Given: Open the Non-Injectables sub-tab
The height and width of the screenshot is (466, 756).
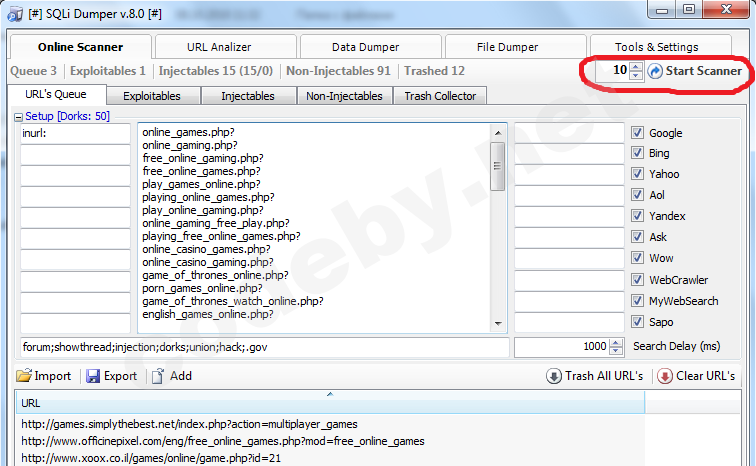Looking at the screenshot, I should click(344, 96).
